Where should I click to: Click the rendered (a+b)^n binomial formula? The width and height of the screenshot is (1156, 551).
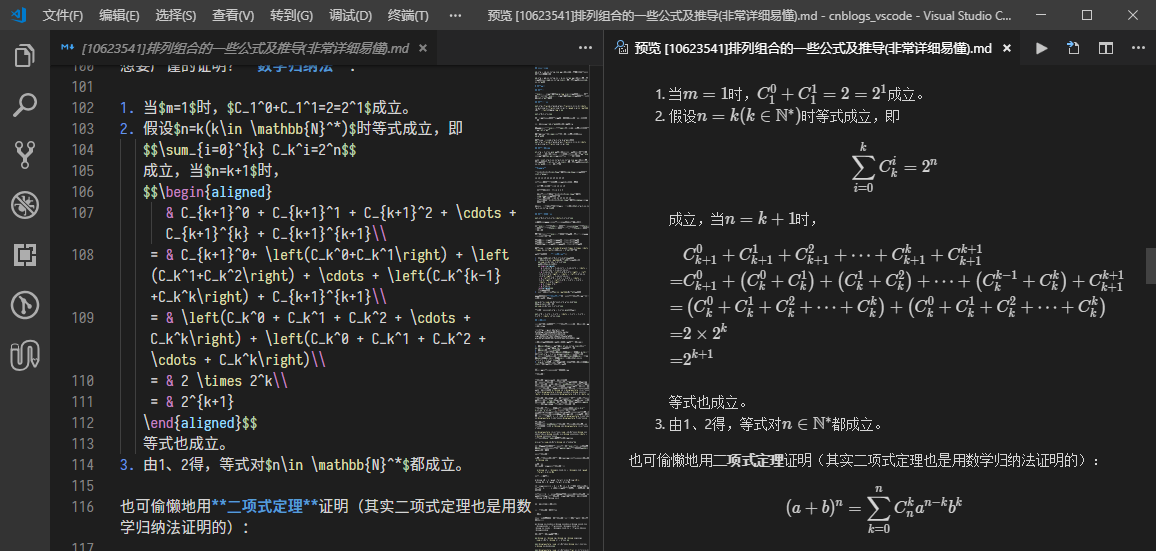(x=876, y=508)
